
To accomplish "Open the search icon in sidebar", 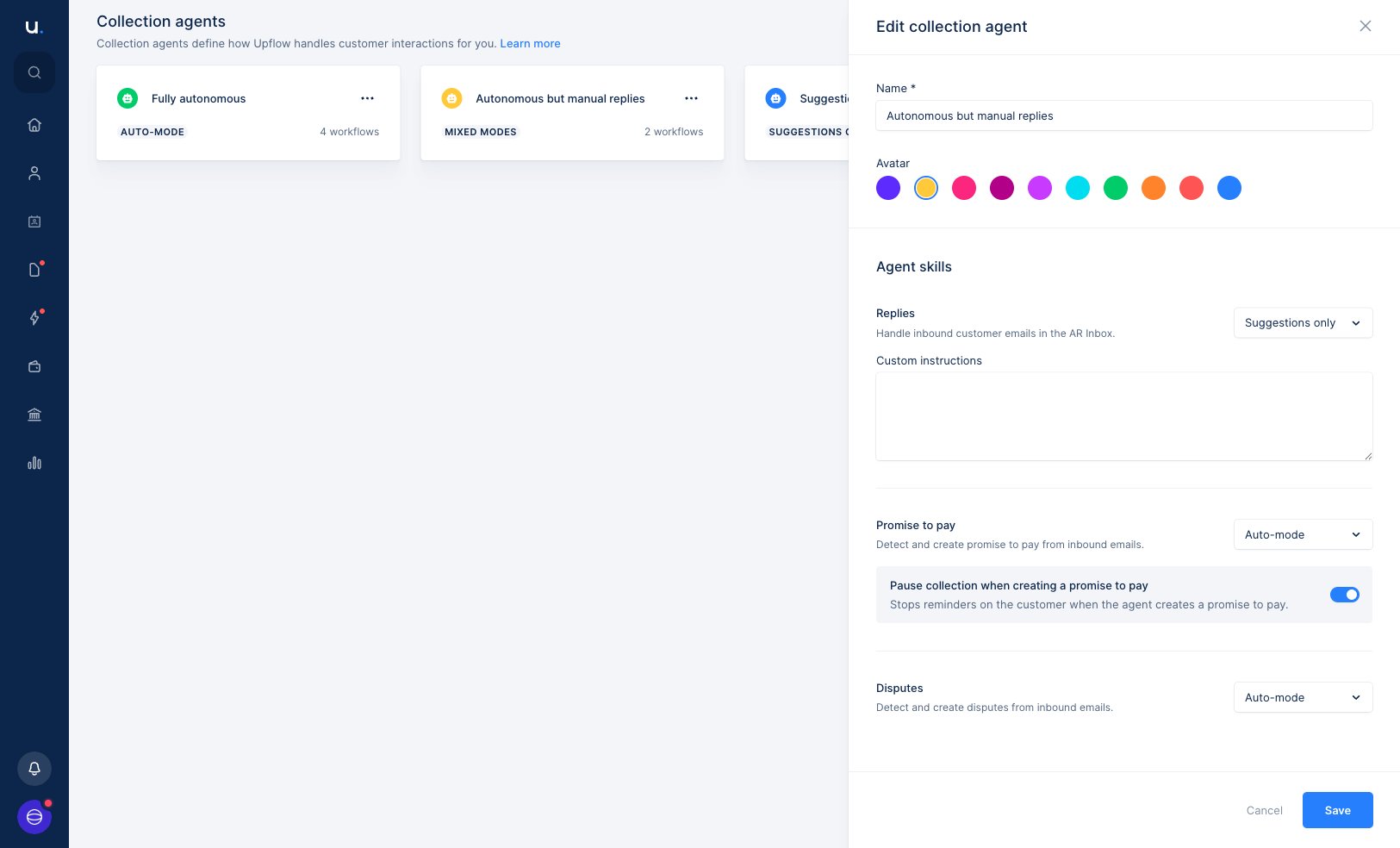I will pos(34,72).
